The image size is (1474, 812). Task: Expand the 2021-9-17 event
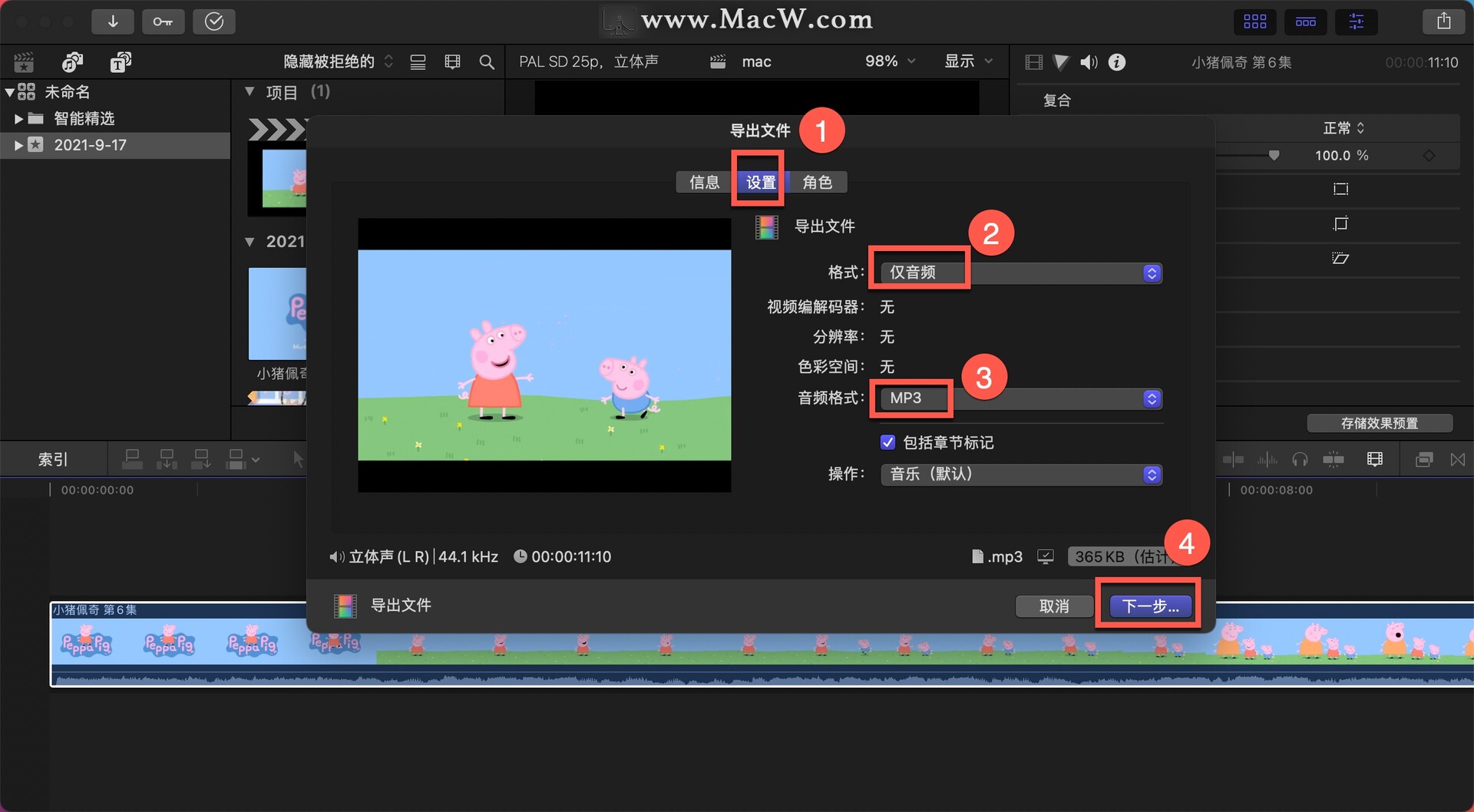(18, 145)
